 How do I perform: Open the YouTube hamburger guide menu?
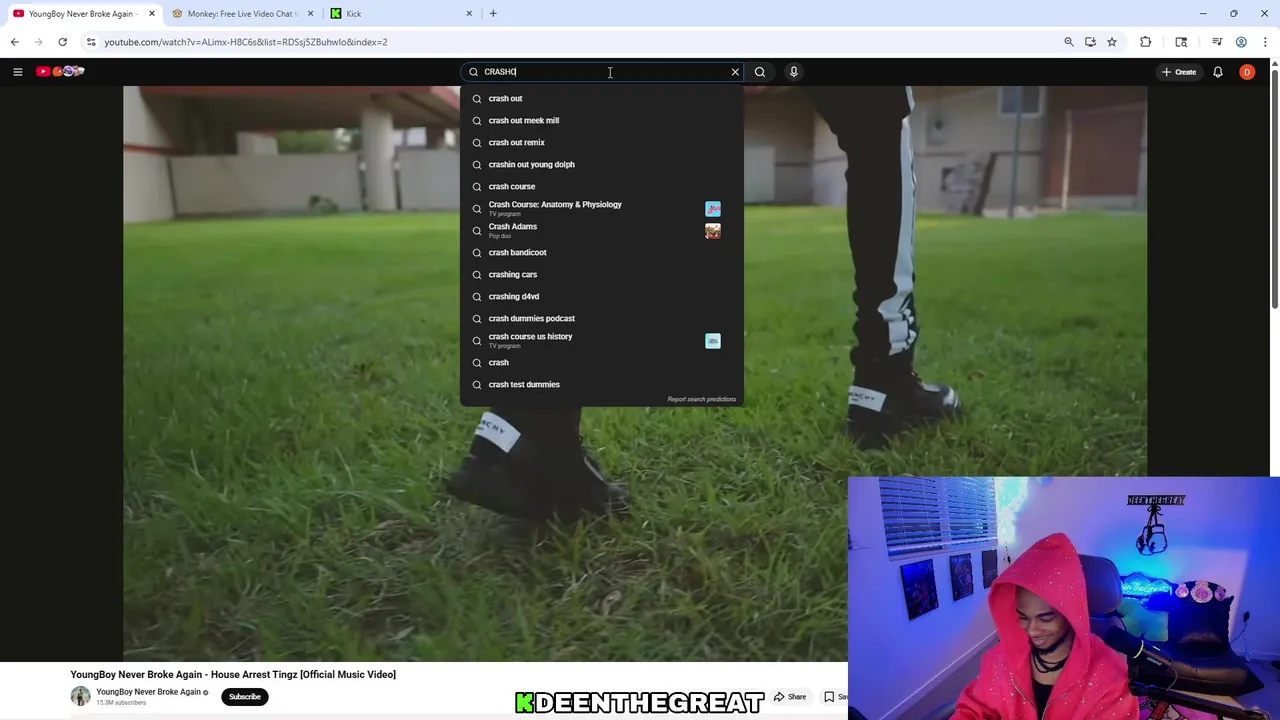(x=17, y=72)
